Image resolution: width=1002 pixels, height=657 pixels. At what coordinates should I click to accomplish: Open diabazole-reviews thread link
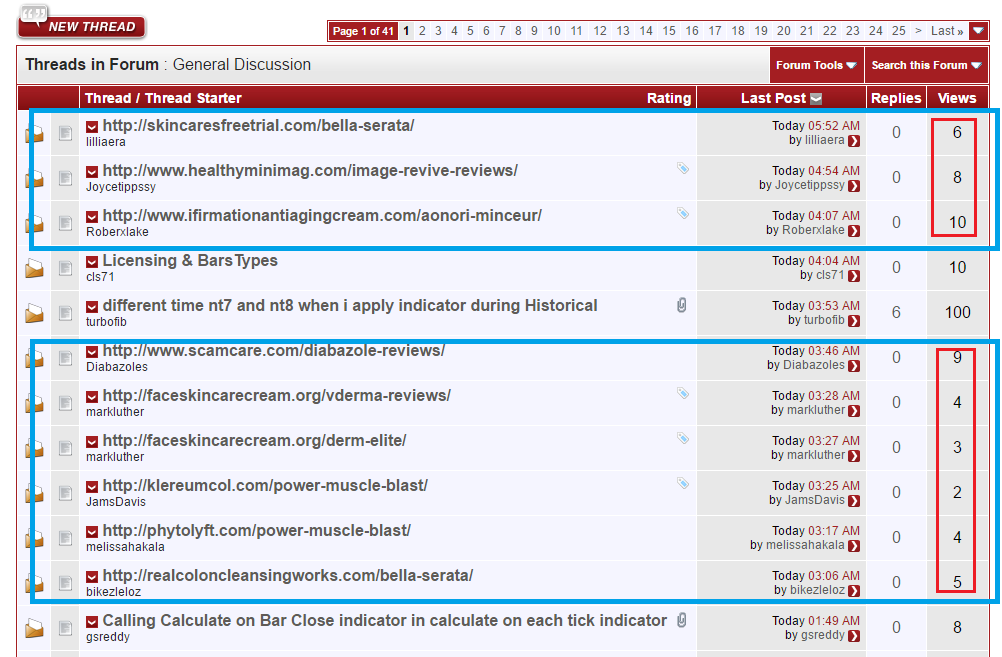[274, 350]
